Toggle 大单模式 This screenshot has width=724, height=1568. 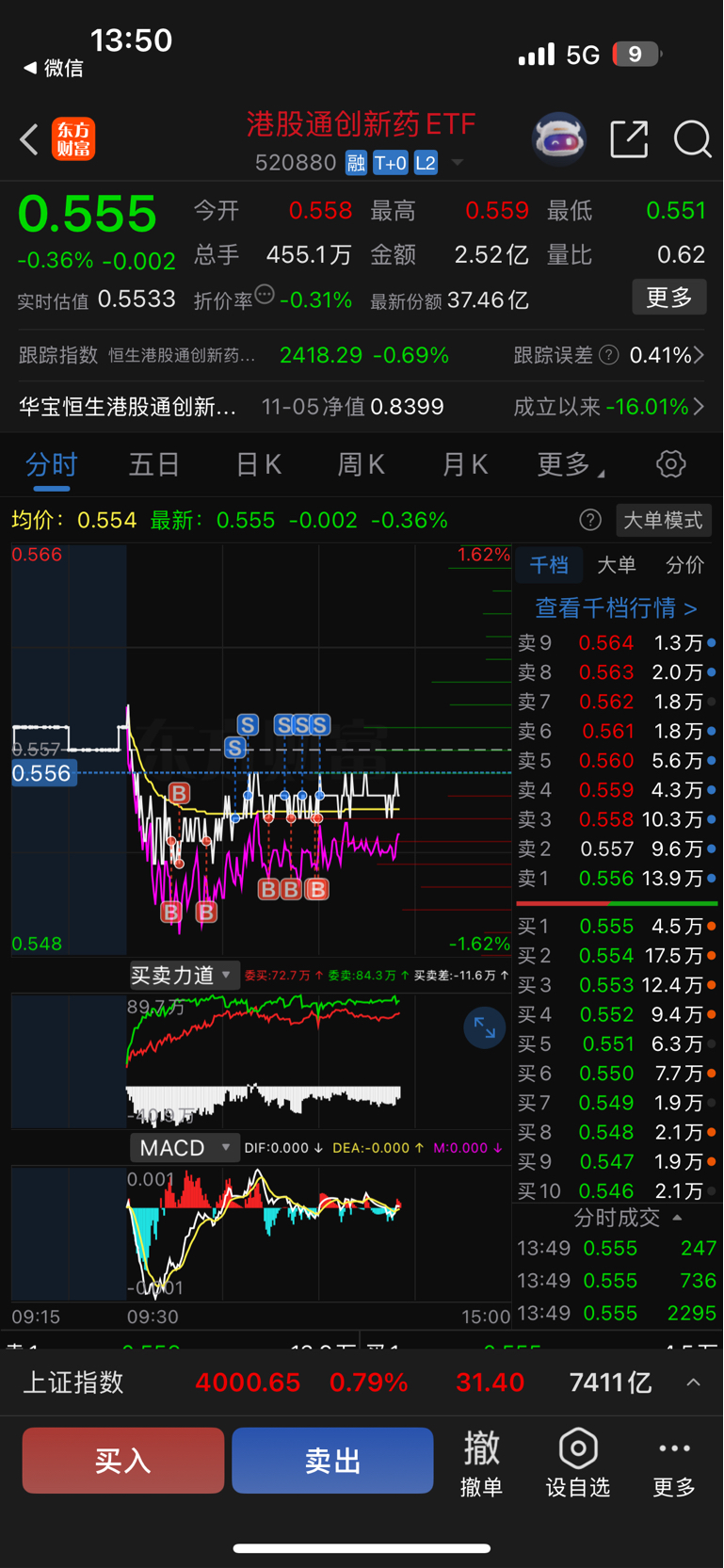(x=664, y=520)
